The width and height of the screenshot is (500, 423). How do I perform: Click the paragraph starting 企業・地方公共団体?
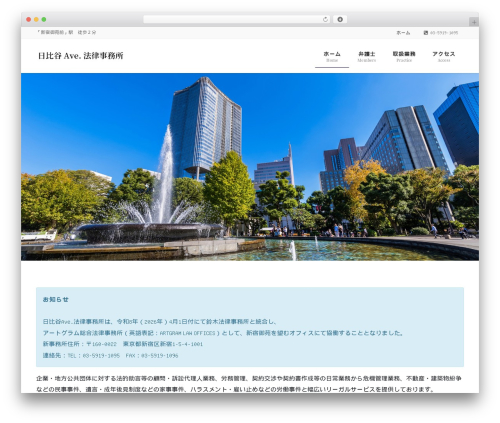249,384
